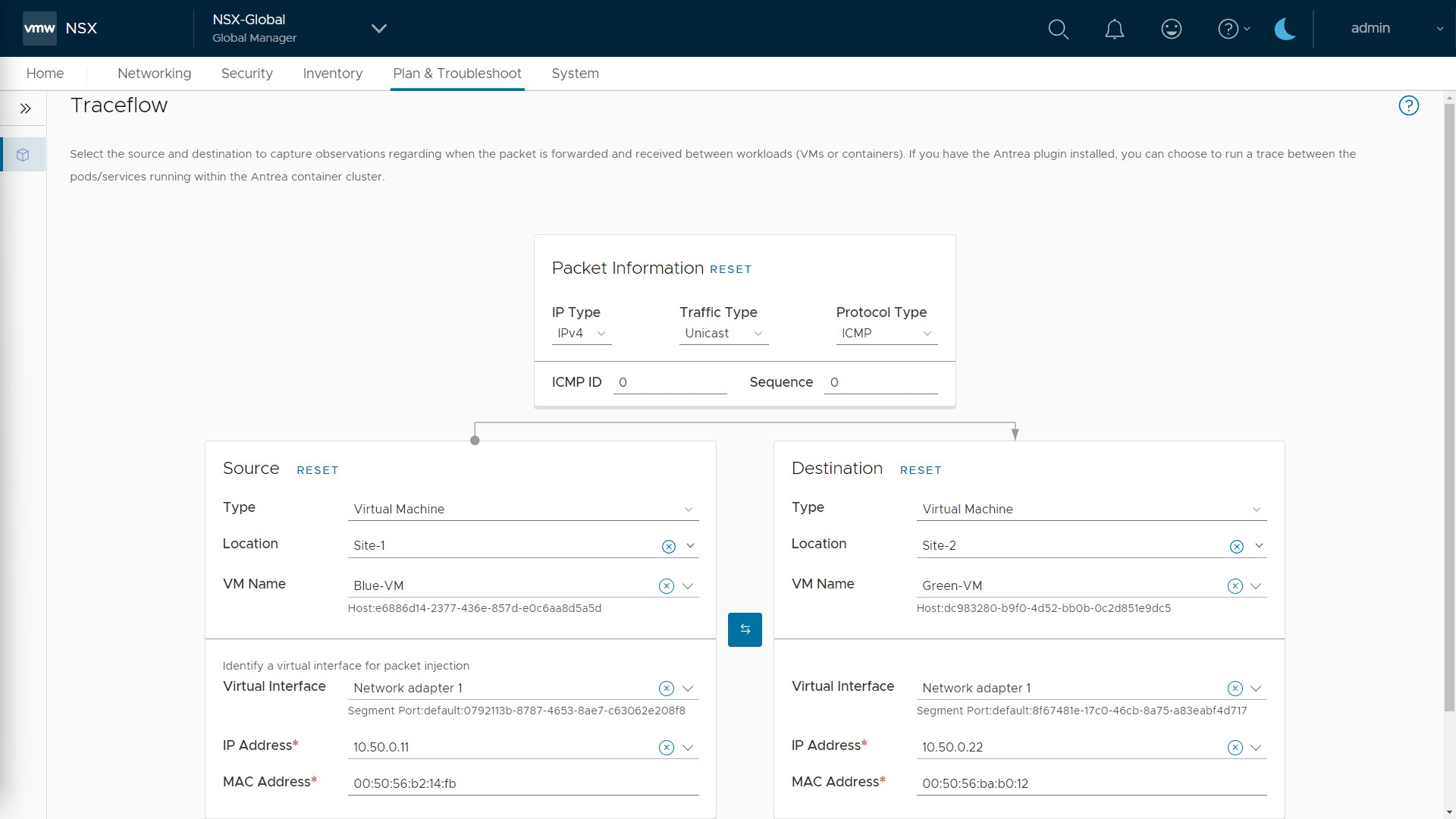Click the feedback smiley icon
Viewport: 1456px width, 819px height.
tap(1171, 29)
